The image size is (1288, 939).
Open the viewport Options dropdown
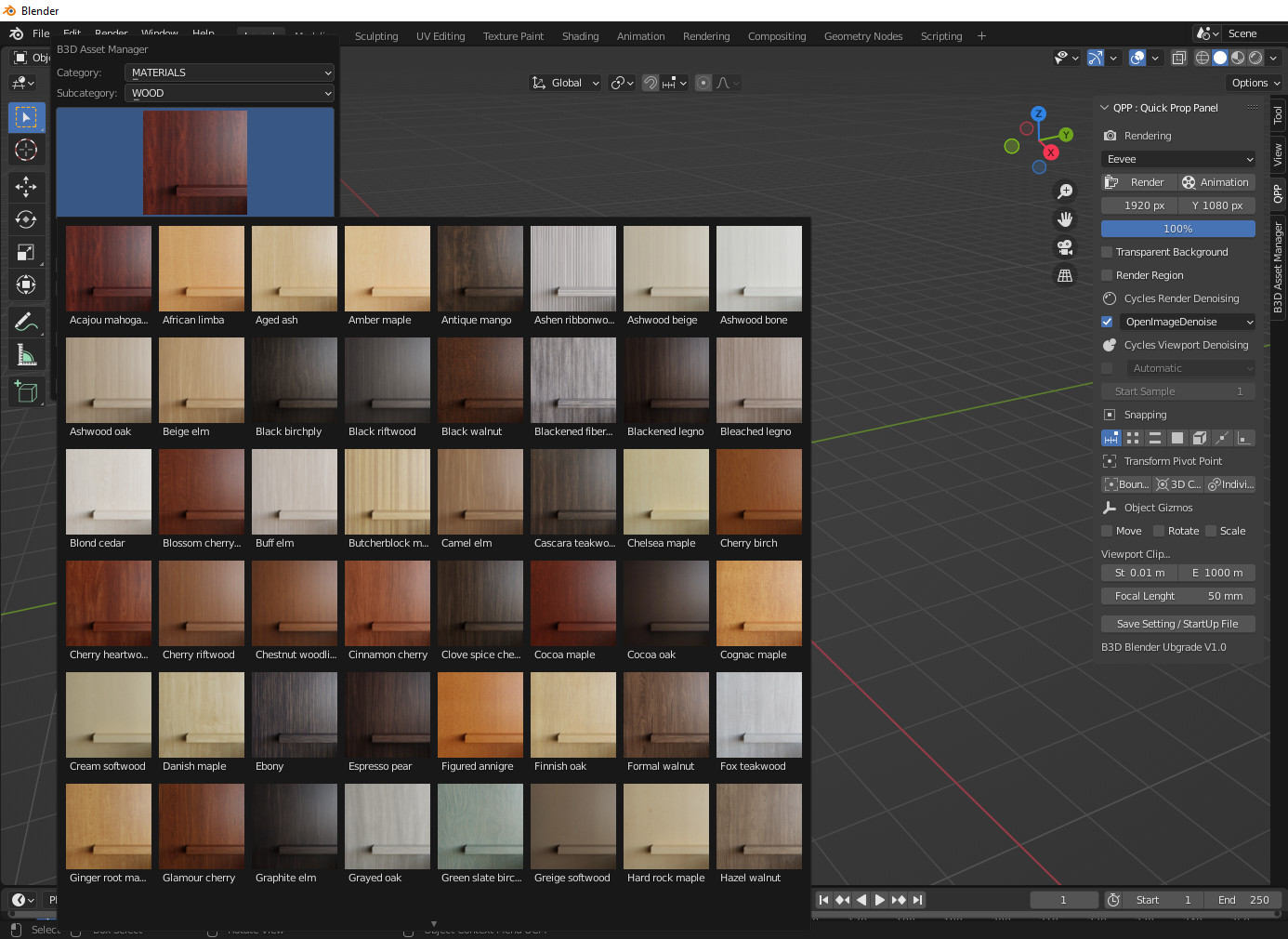coord(1255,83)
